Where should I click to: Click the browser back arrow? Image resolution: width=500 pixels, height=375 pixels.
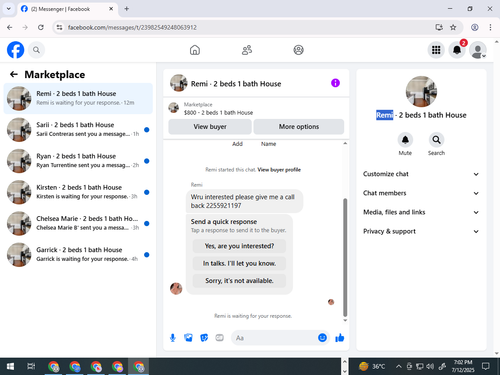point(10,27)
